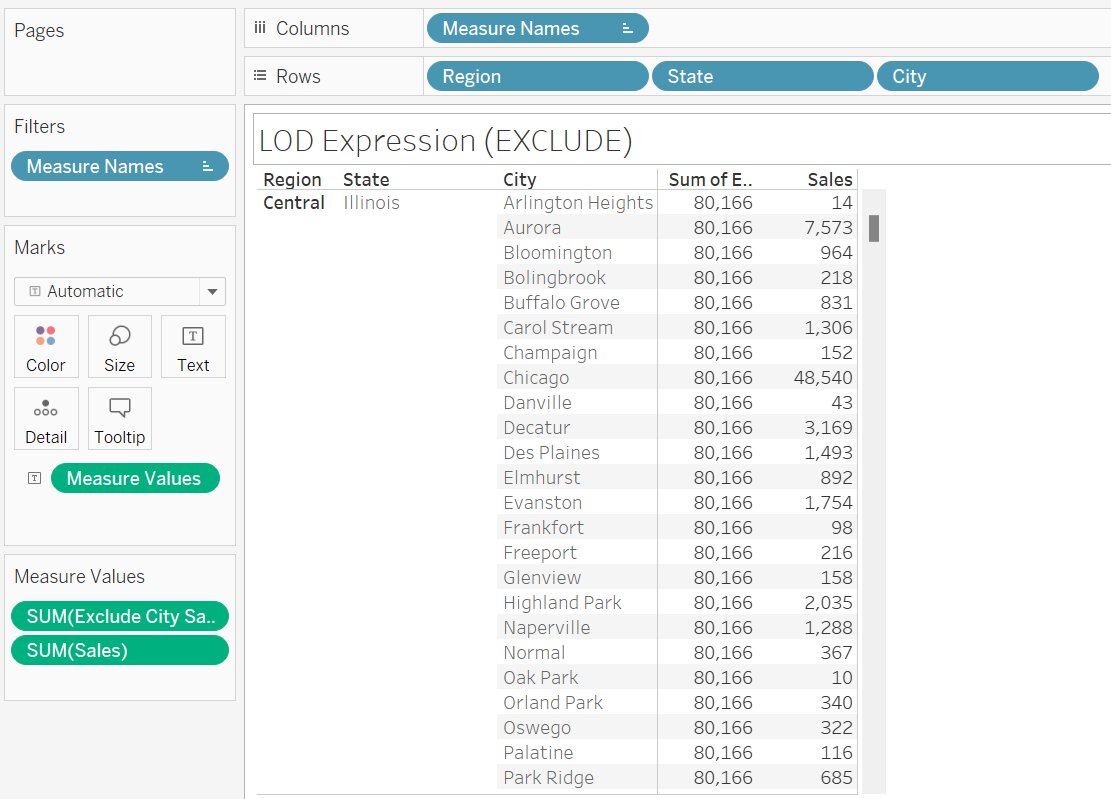Image resolution: width=1111 pixels, height=799 pixels.
Task: Click the Sales column header
Action: [830, 180]
